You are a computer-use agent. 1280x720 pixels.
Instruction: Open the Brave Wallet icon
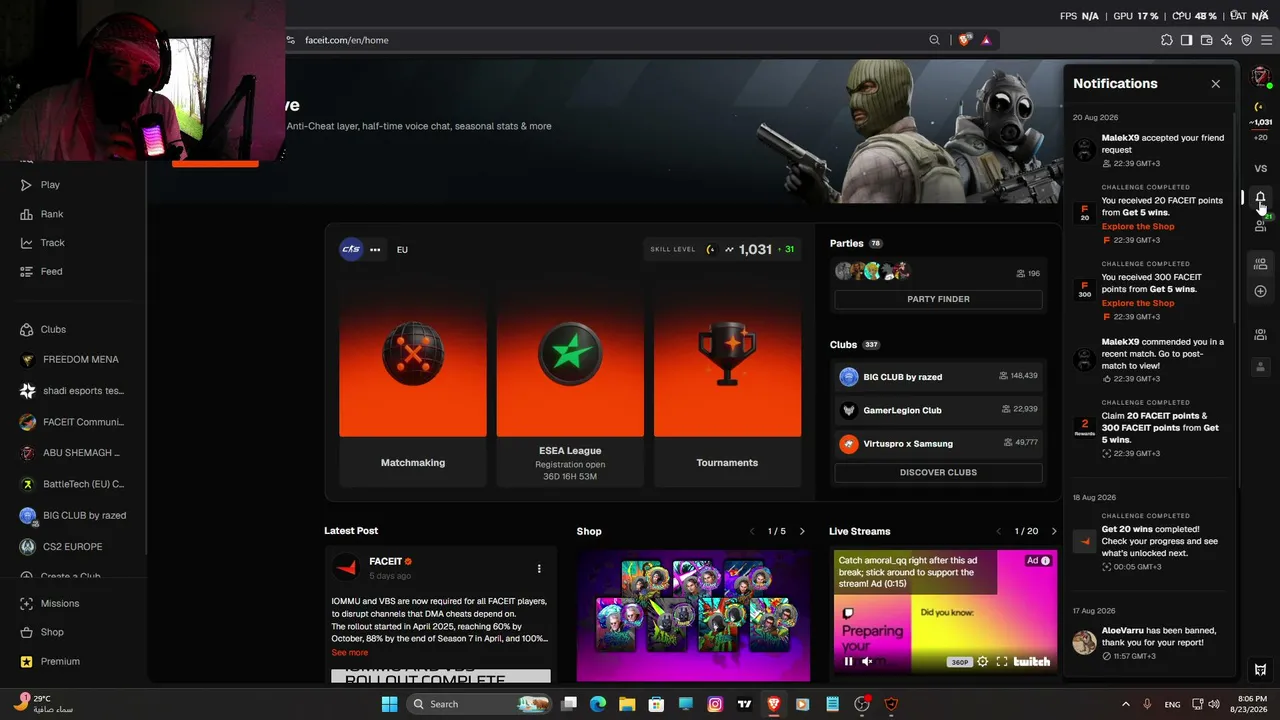(1207, 40)
